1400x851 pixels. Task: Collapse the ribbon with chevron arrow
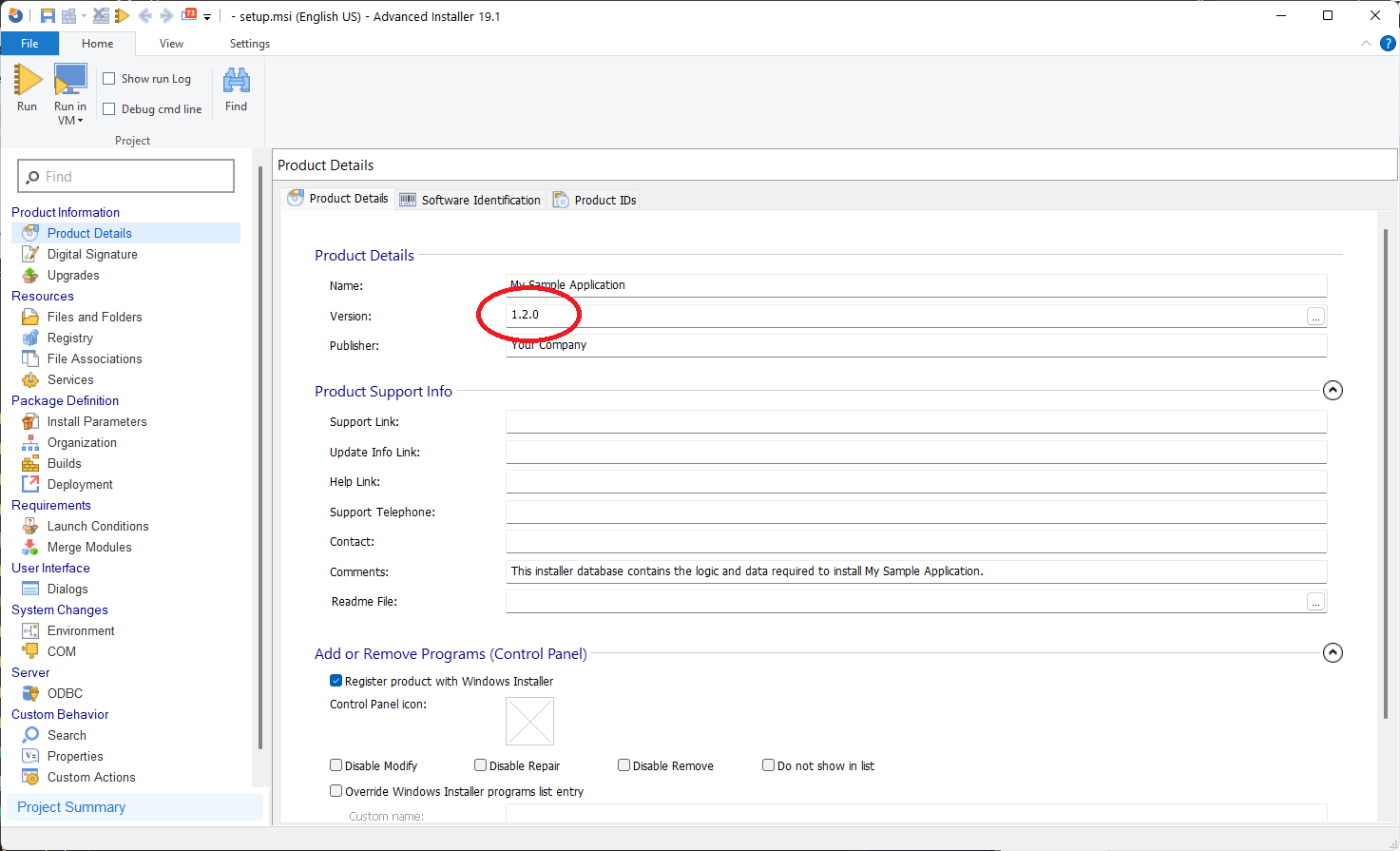click(1366, 44)
